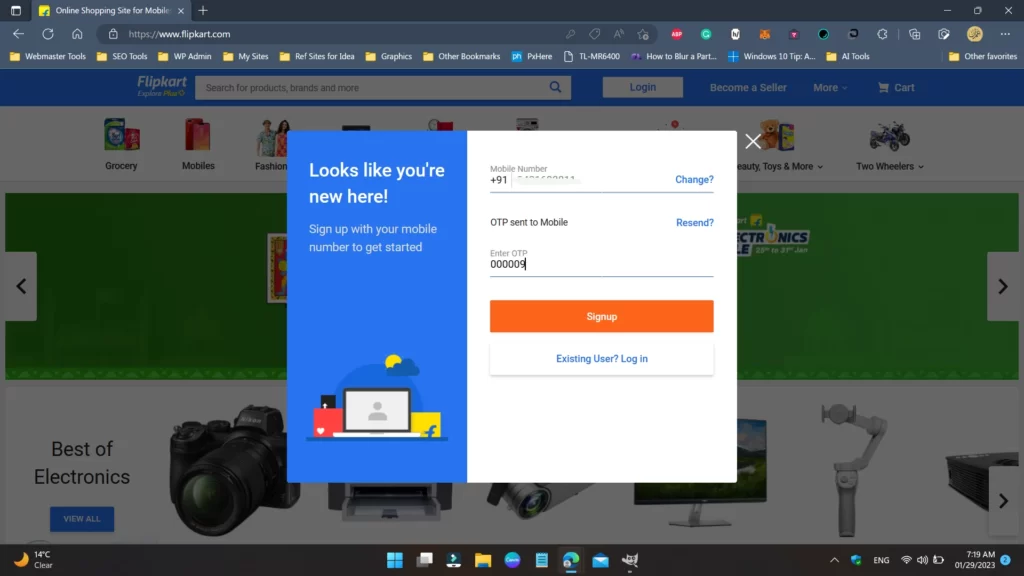Close the Online Shopping Site tab
The height and width of the screenshot is (576, 1024).
[181, 10]
